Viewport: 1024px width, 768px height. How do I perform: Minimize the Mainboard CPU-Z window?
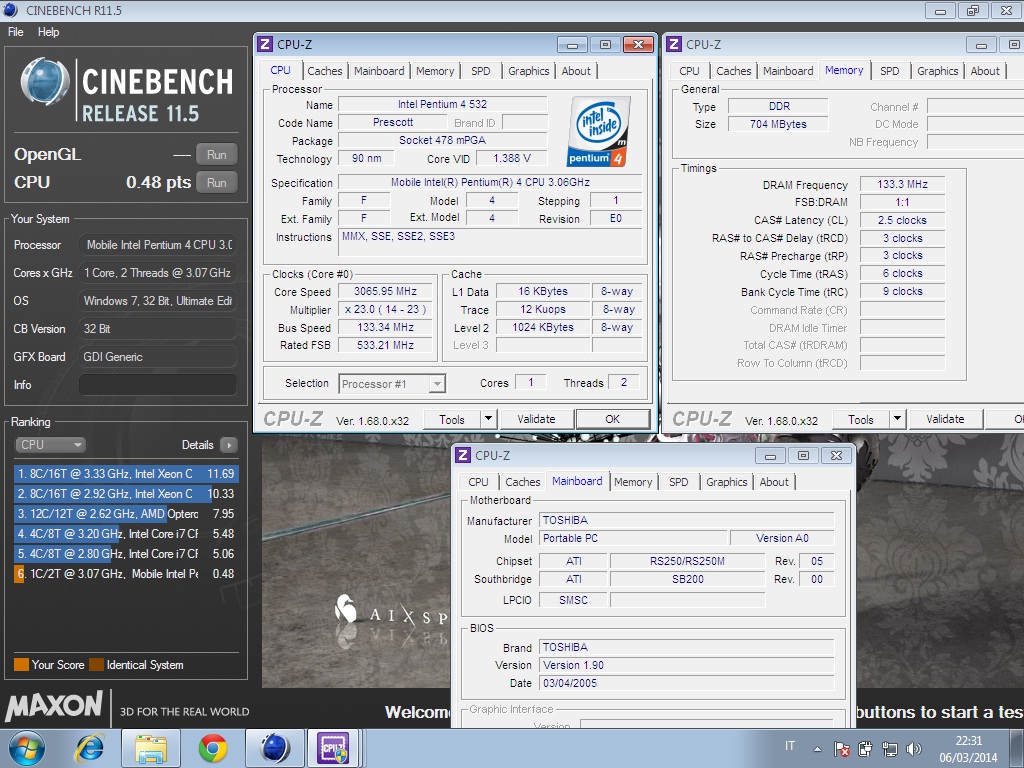[771, 456]
